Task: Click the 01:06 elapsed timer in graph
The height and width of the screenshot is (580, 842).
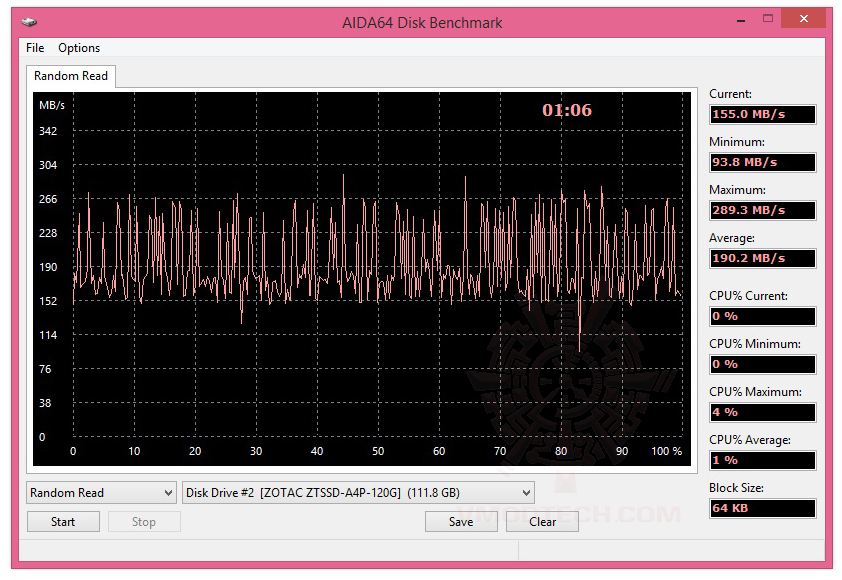Action: 567,110
